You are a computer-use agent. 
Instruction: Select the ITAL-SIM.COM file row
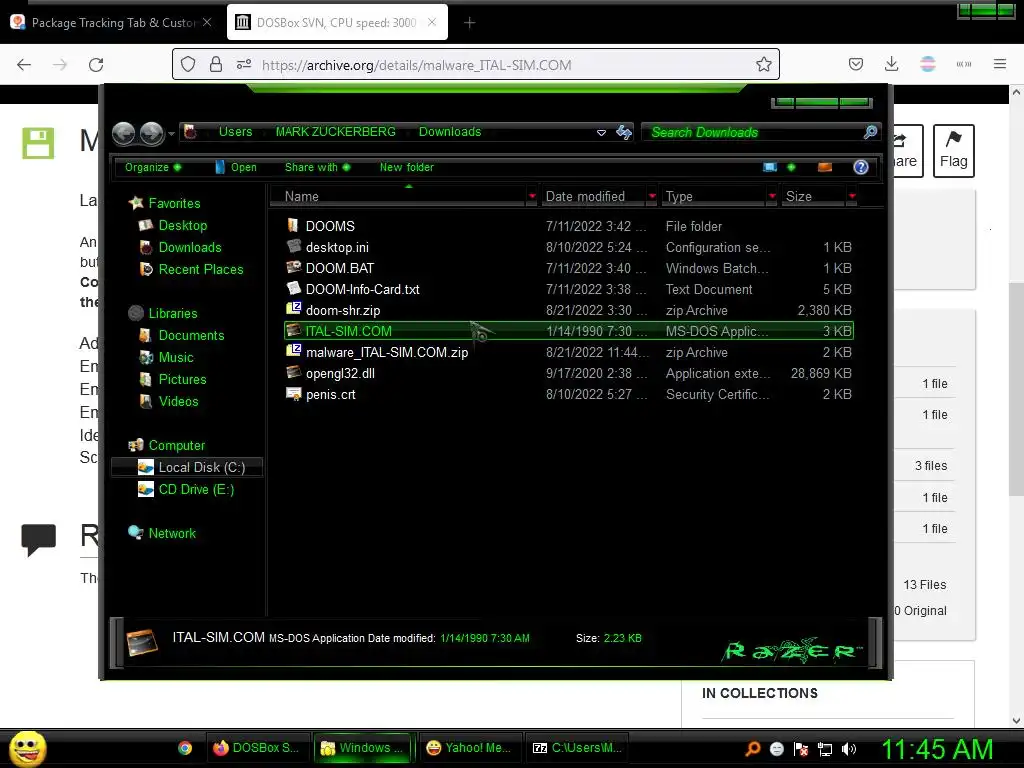click(x=568, y=330)
